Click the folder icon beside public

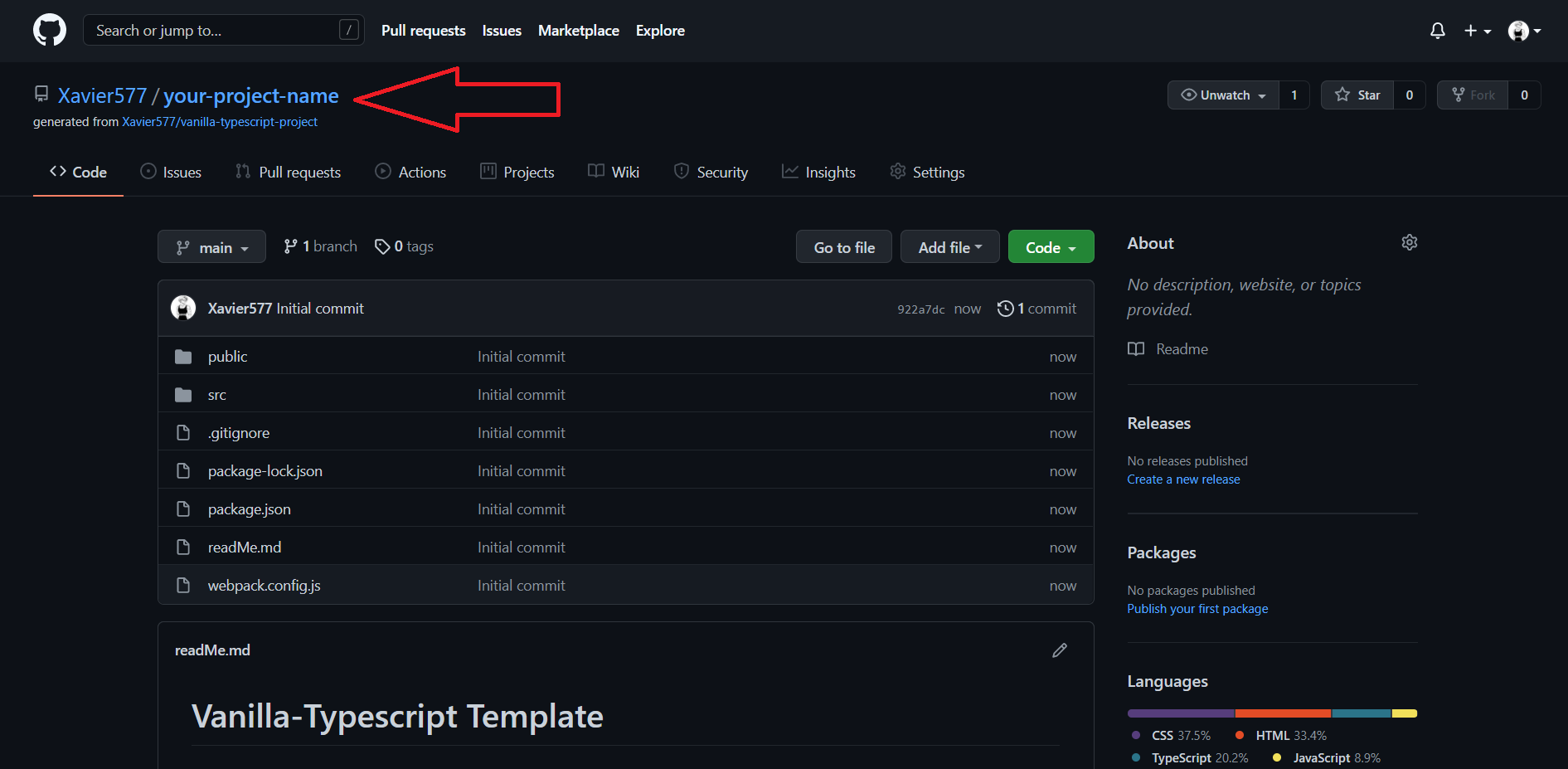(183, 357)
